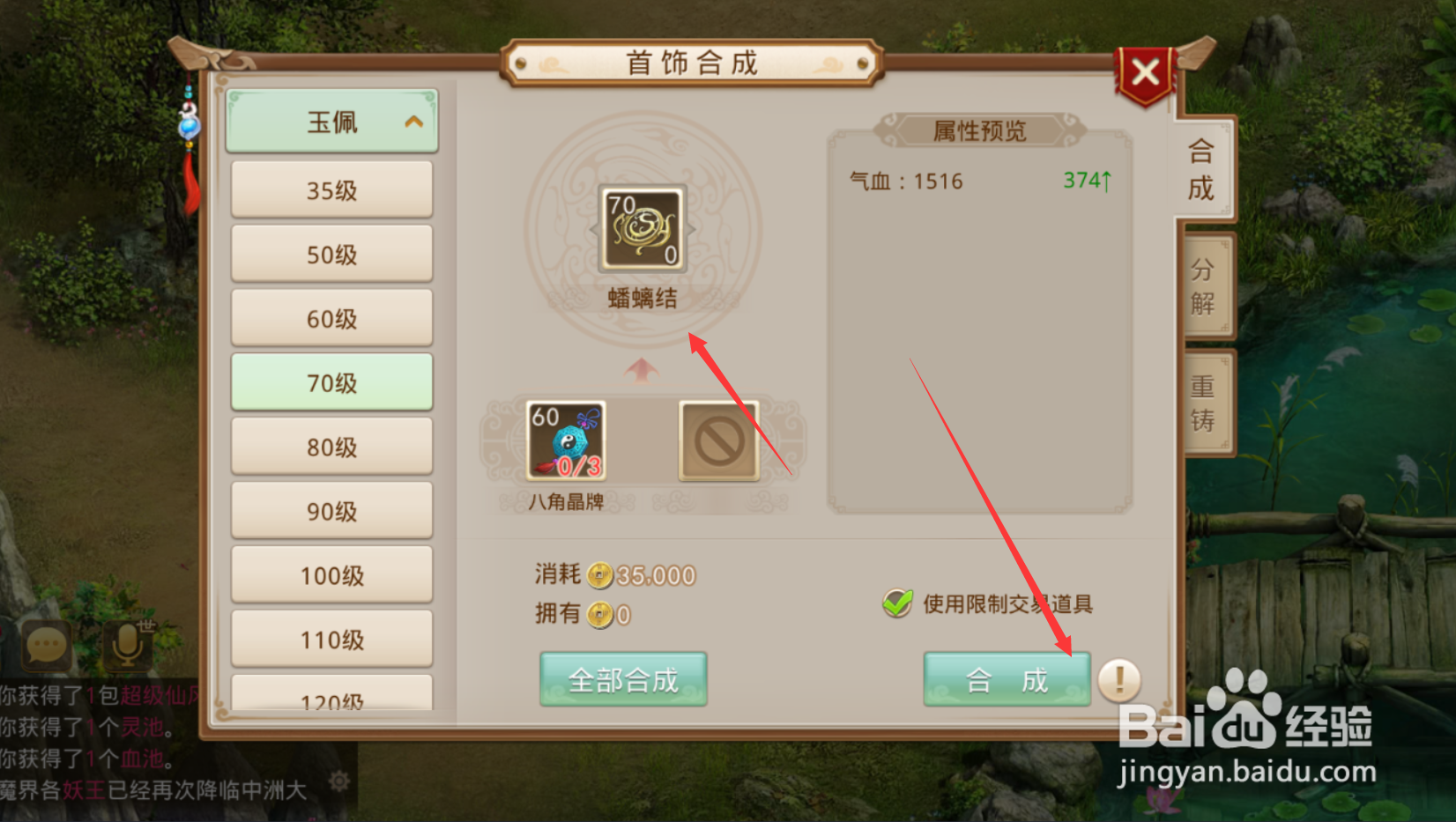
Task: Click the locked empty material slot
Action: coord(719,441)
